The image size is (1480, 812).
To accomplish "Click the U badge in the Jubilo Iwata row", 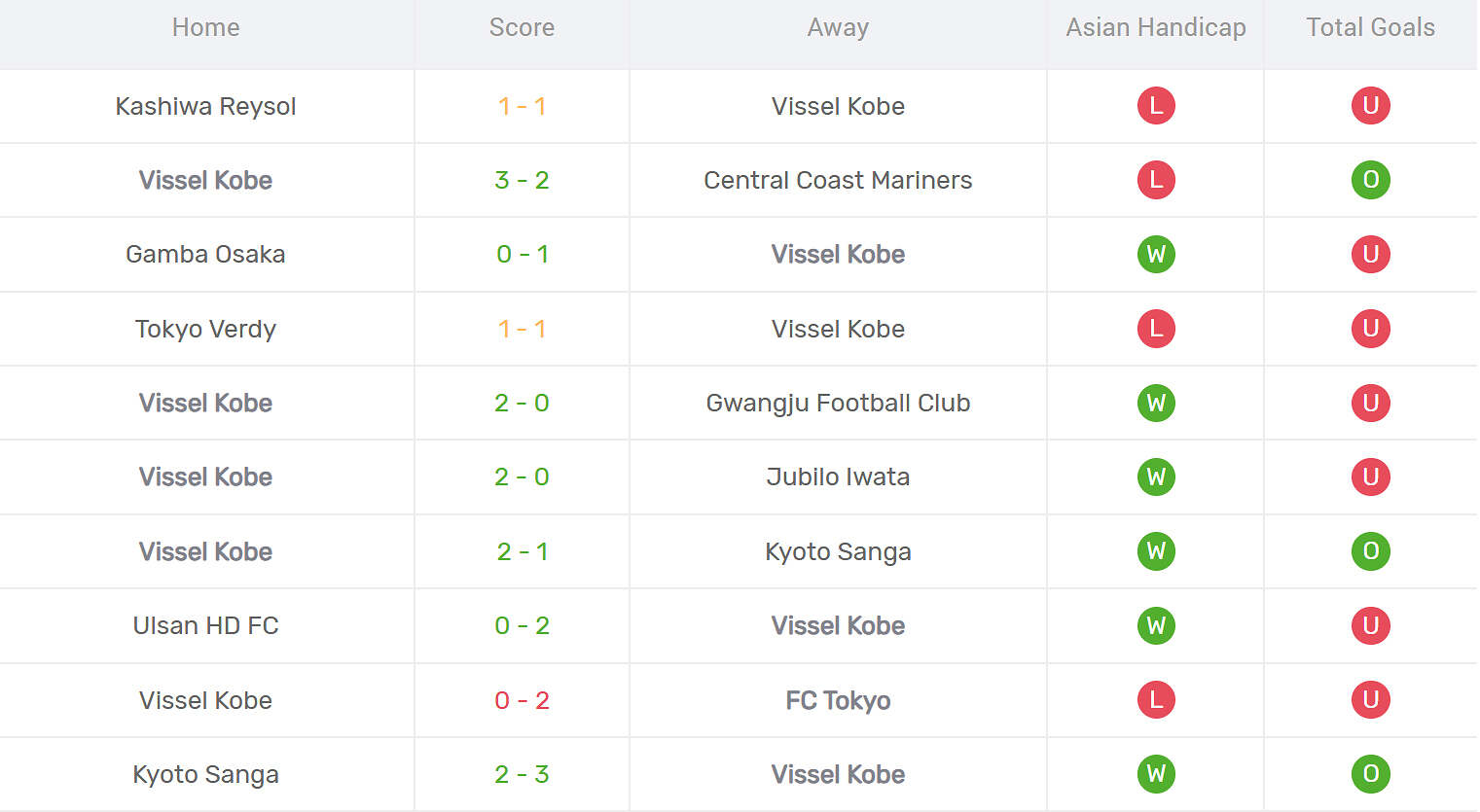I will point(1370,477).
